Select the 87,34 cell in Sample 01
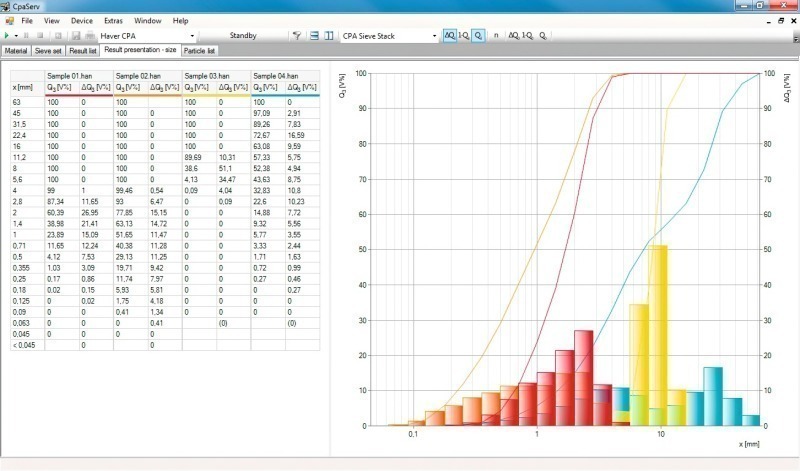Image resolution: width=800 pixels, height=471 pixels. [x=61, y=202]
